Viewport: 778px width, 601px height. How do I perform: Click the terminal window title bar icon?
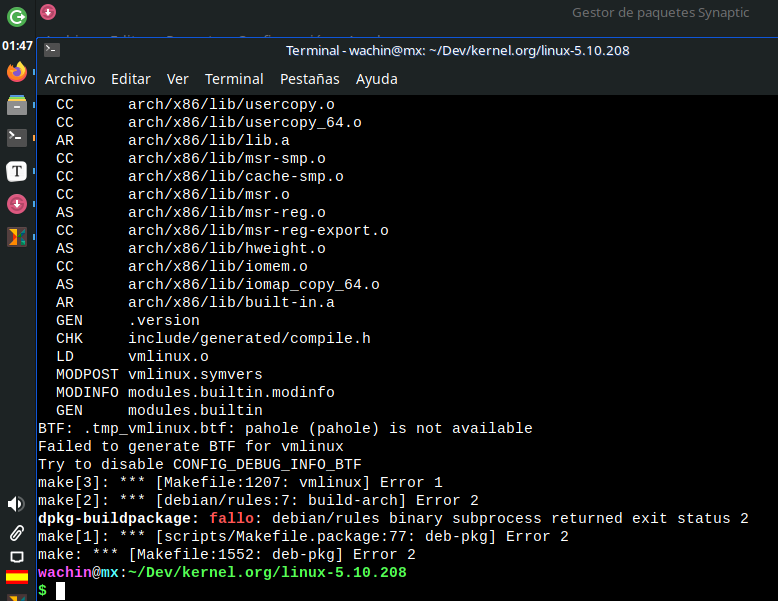(x=52, y=50)
